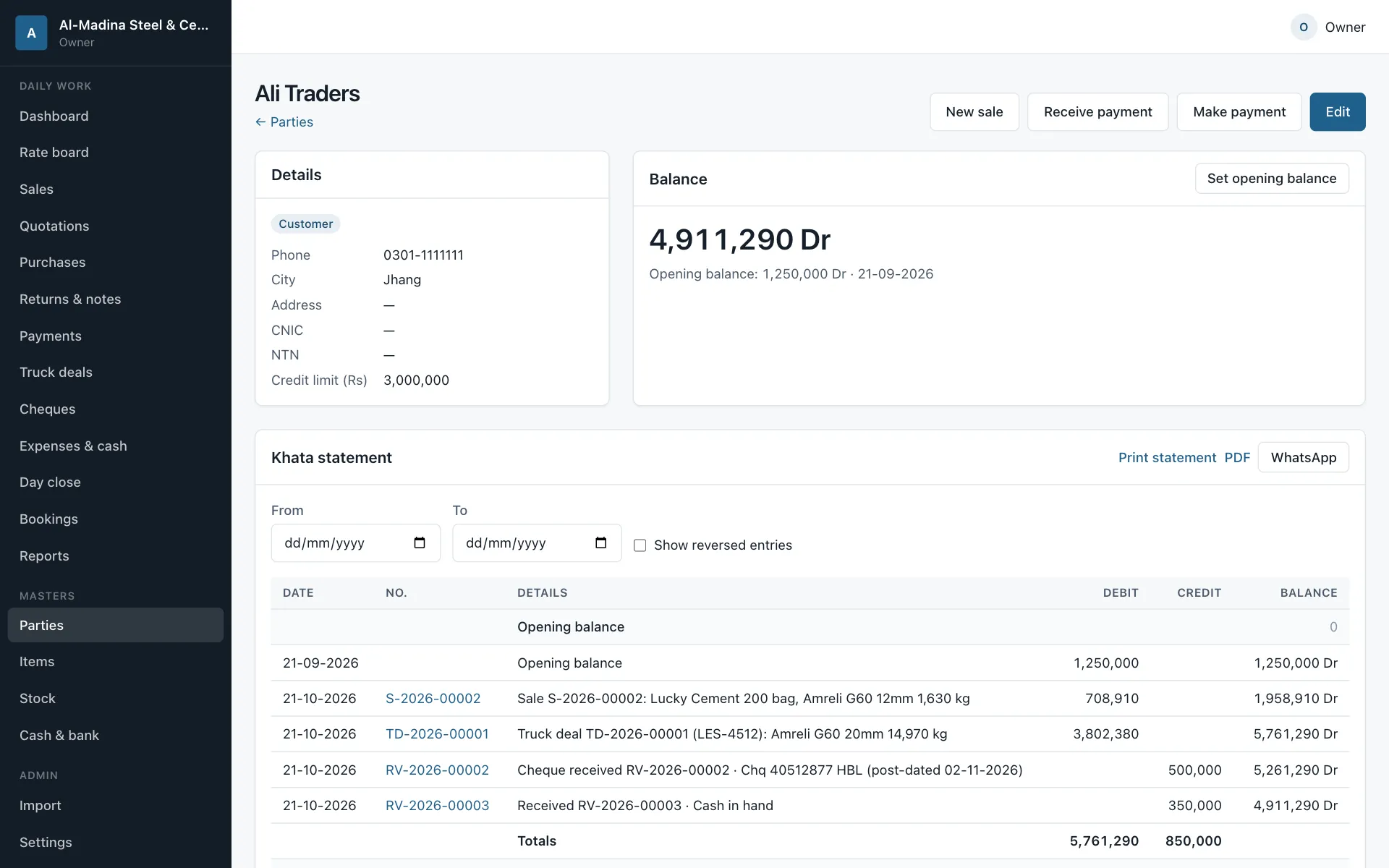This screenshot has height=868, width=1389.
Task: Open Day close page
Action: (116, 482)
